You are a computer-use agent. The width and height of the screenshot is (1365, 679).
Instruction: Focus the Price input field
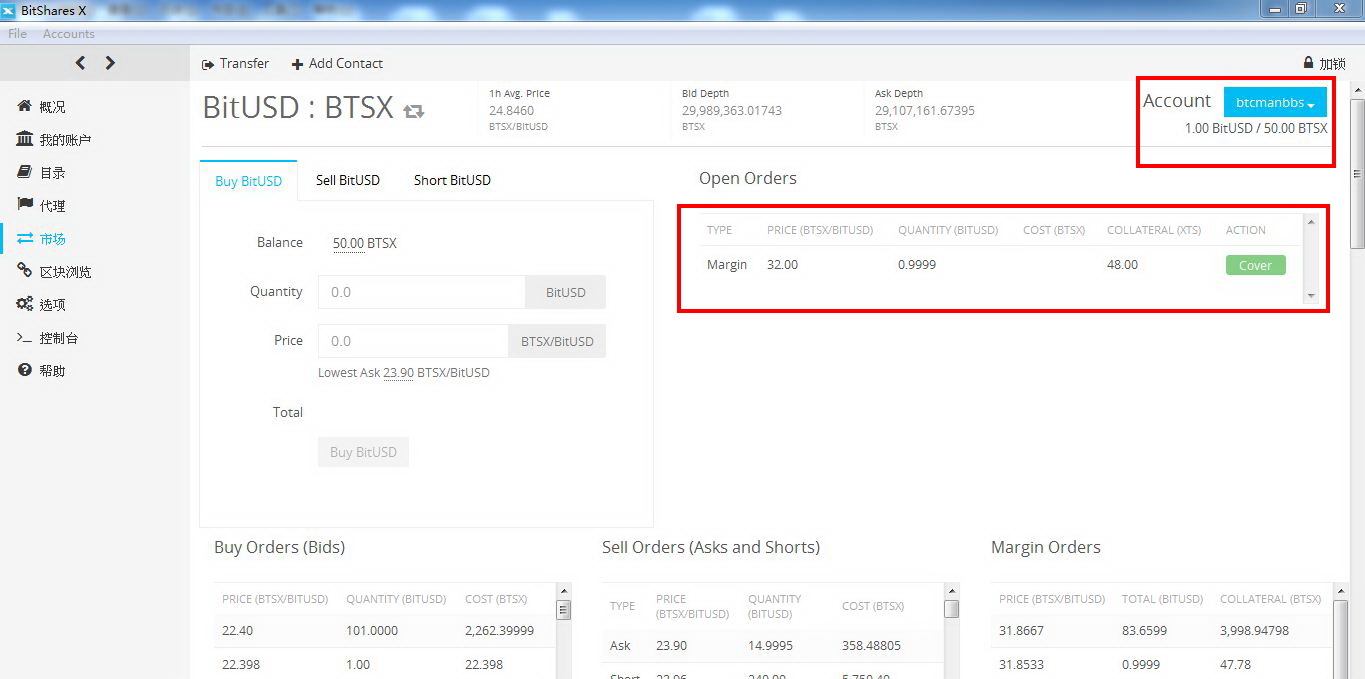click(x=413, y=341)
